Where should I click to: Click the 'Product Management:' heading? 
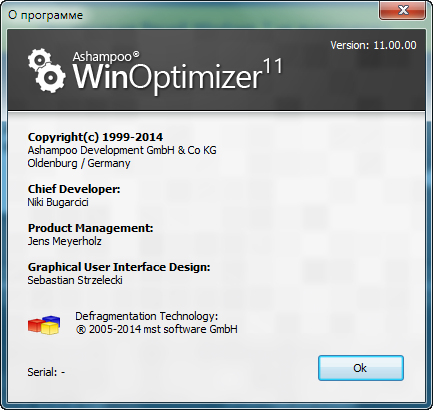[90, 228]
